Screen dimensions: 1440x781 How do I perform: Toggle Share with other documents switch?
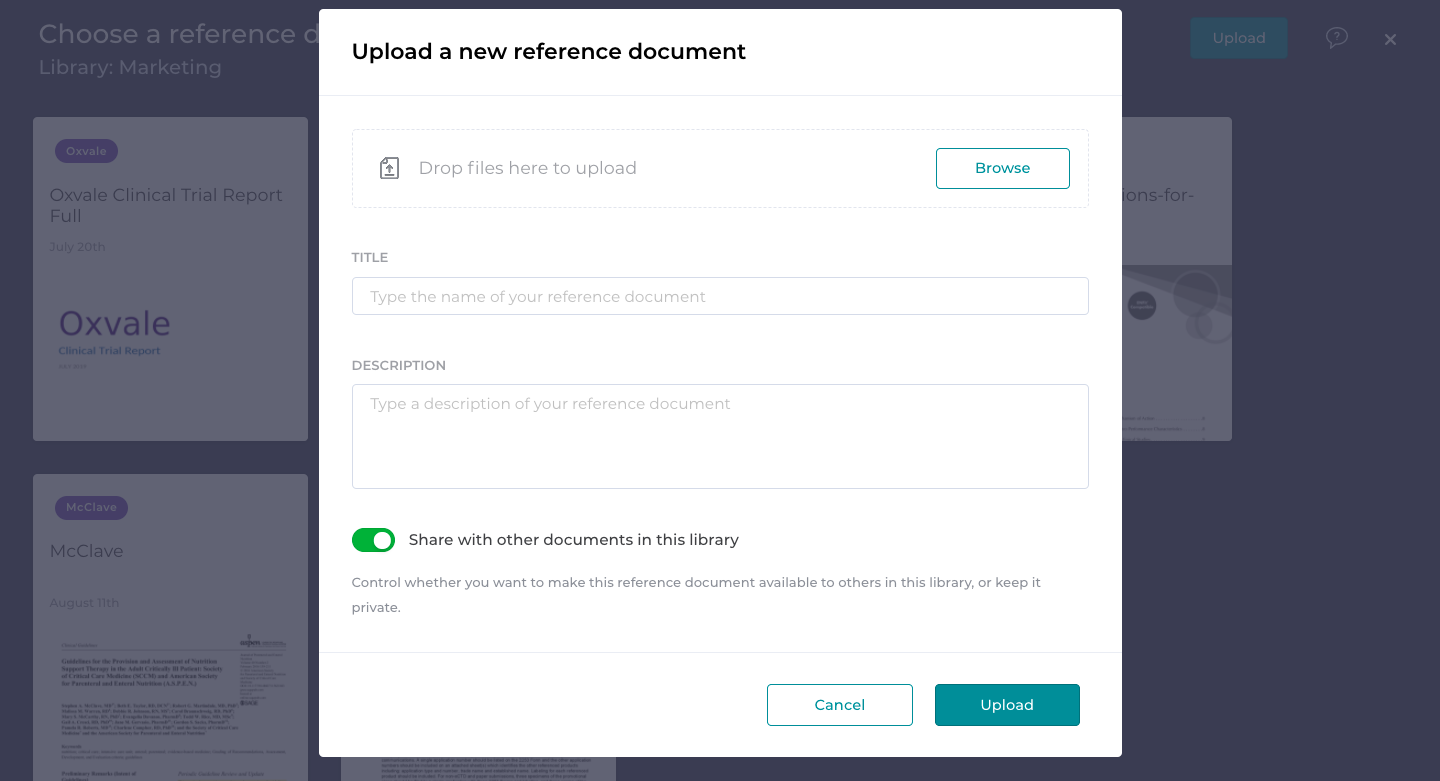tap(373, 540)
